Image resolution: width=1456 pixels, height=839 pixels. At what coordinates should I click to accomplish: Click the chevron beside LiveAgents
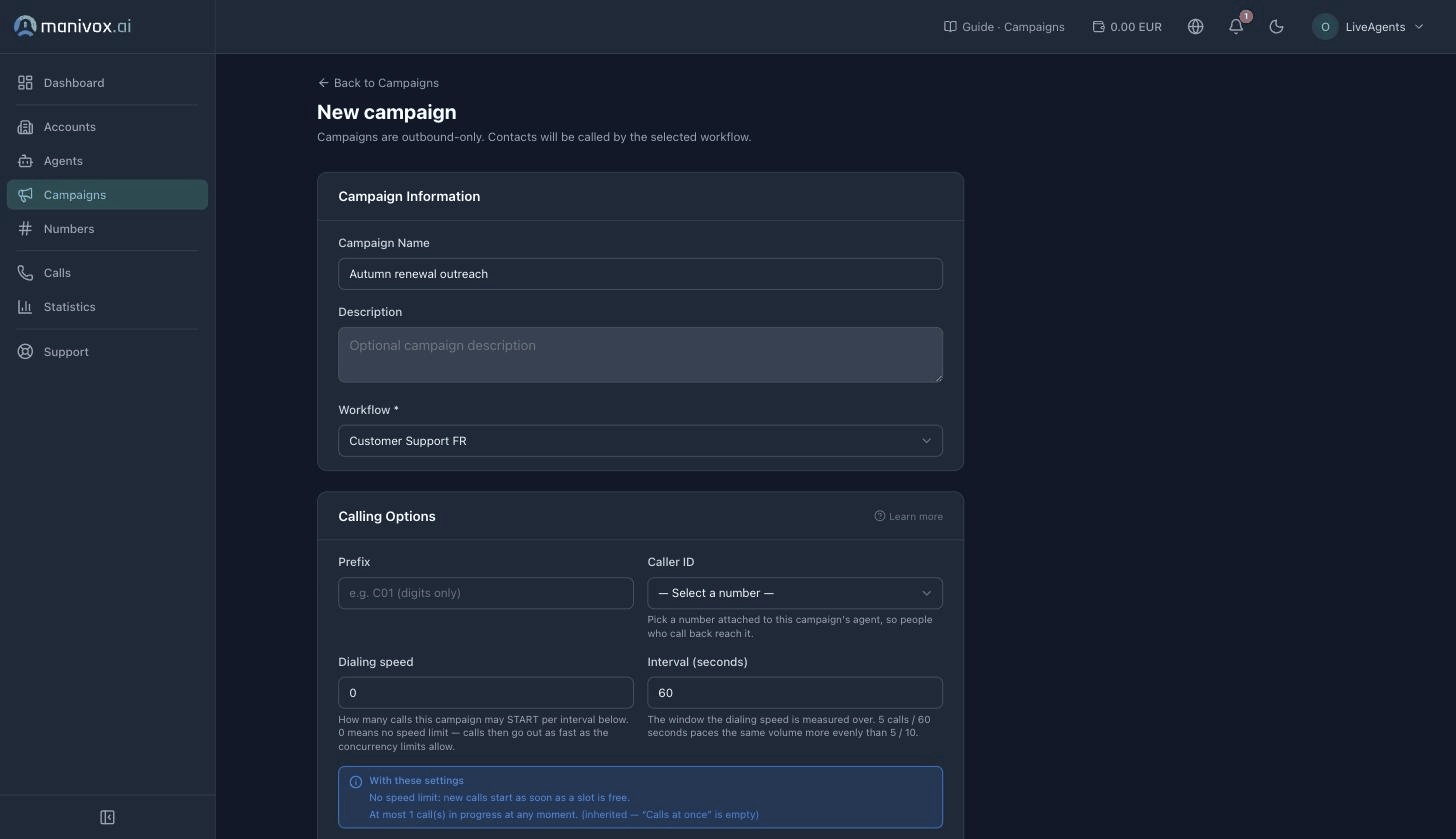(x=1418, y=27)
